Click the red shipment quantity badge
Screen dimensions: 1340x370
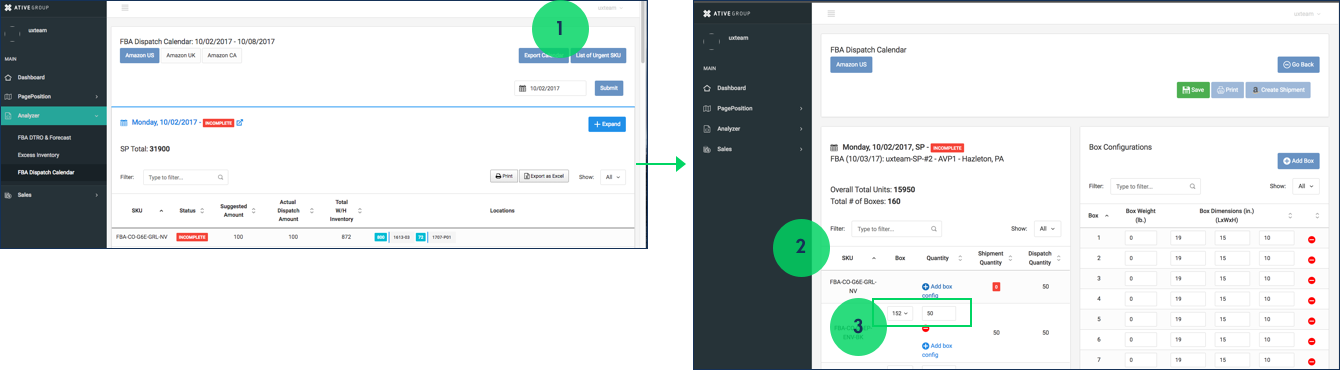click(996, 286)
